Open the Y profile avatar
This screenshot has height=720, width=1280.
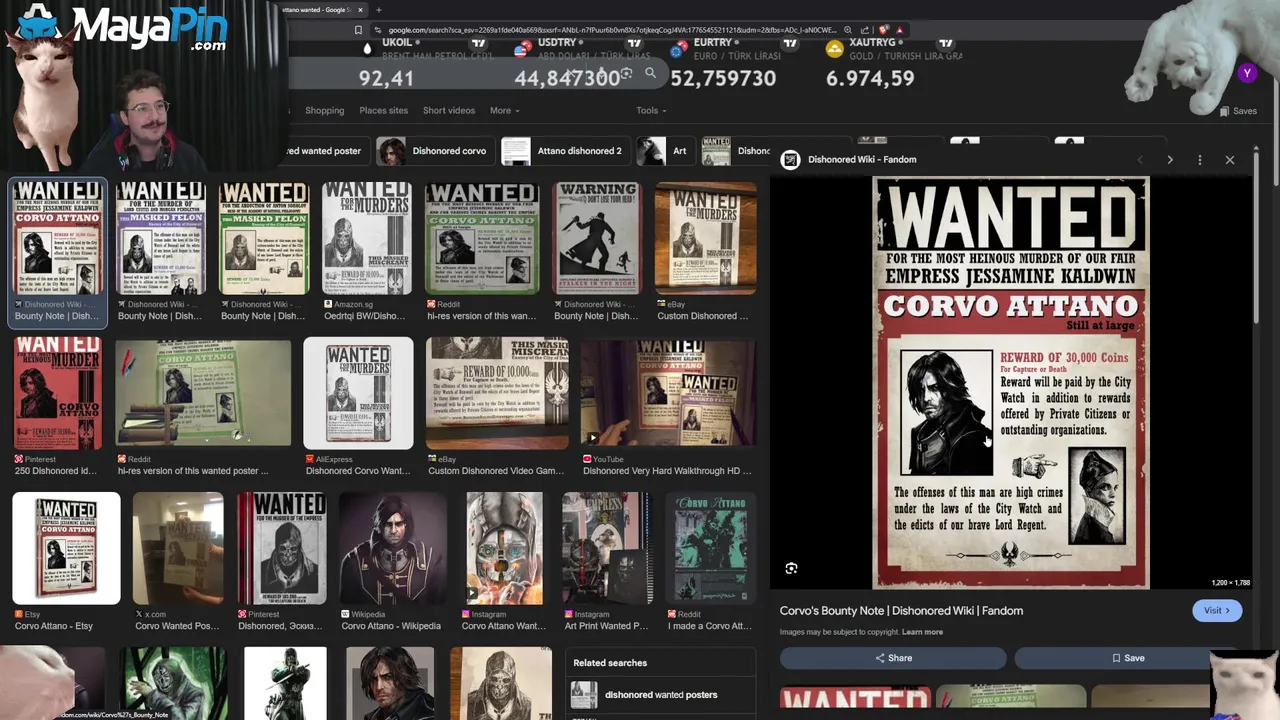tap(1247, 73)
